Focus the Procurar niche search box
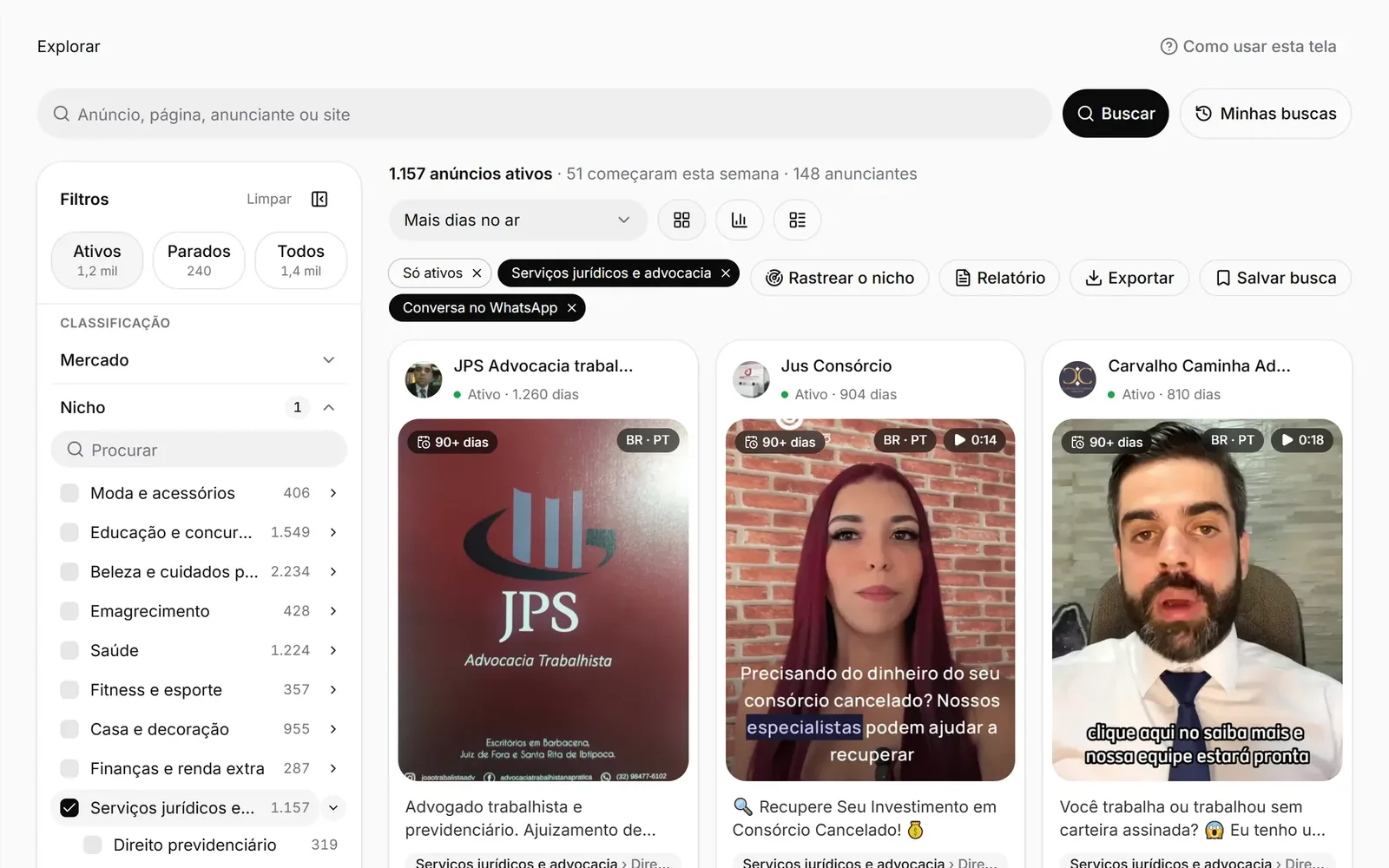 pos(199,450)
